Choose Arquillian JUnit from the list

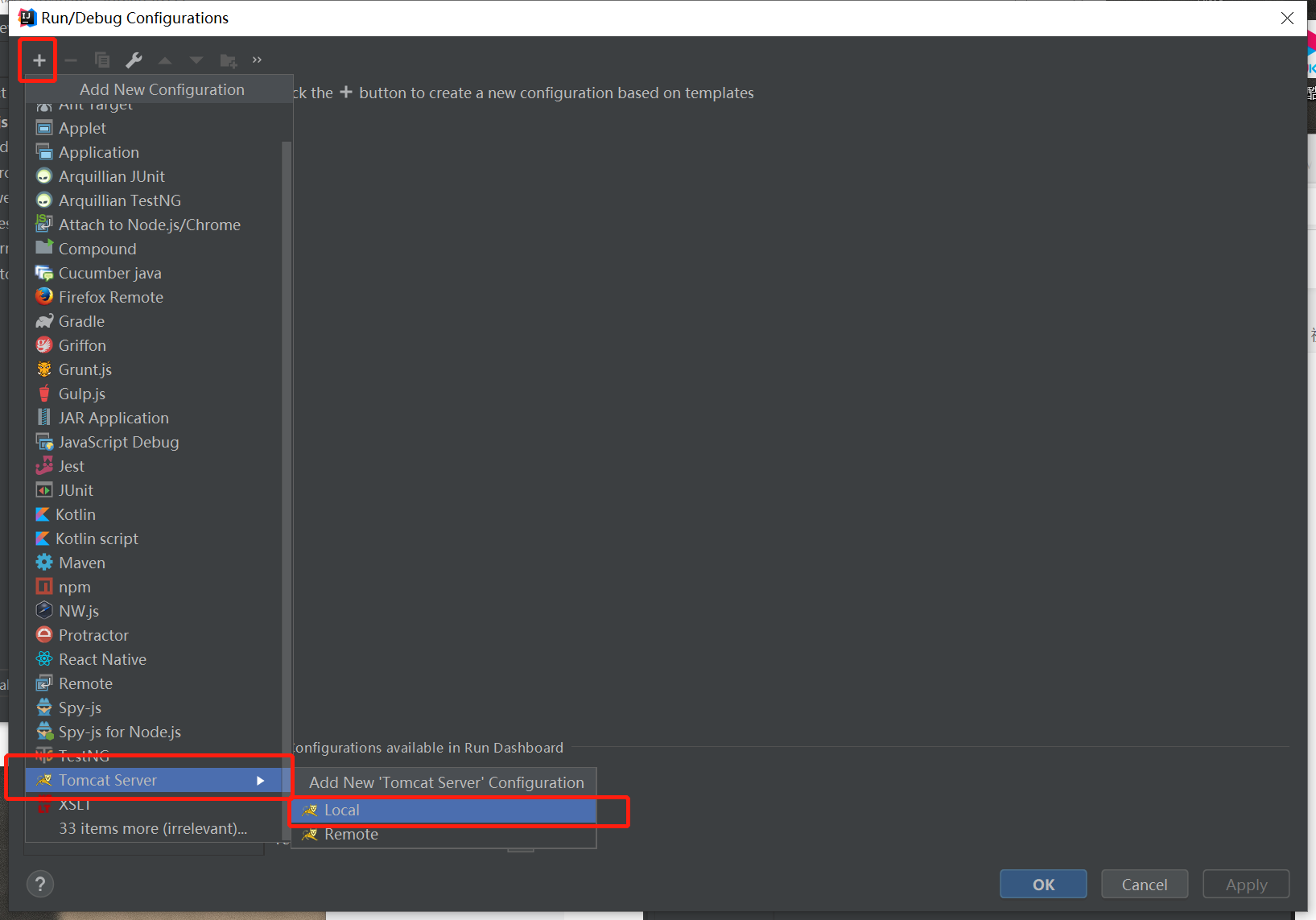tap(153, 176)
